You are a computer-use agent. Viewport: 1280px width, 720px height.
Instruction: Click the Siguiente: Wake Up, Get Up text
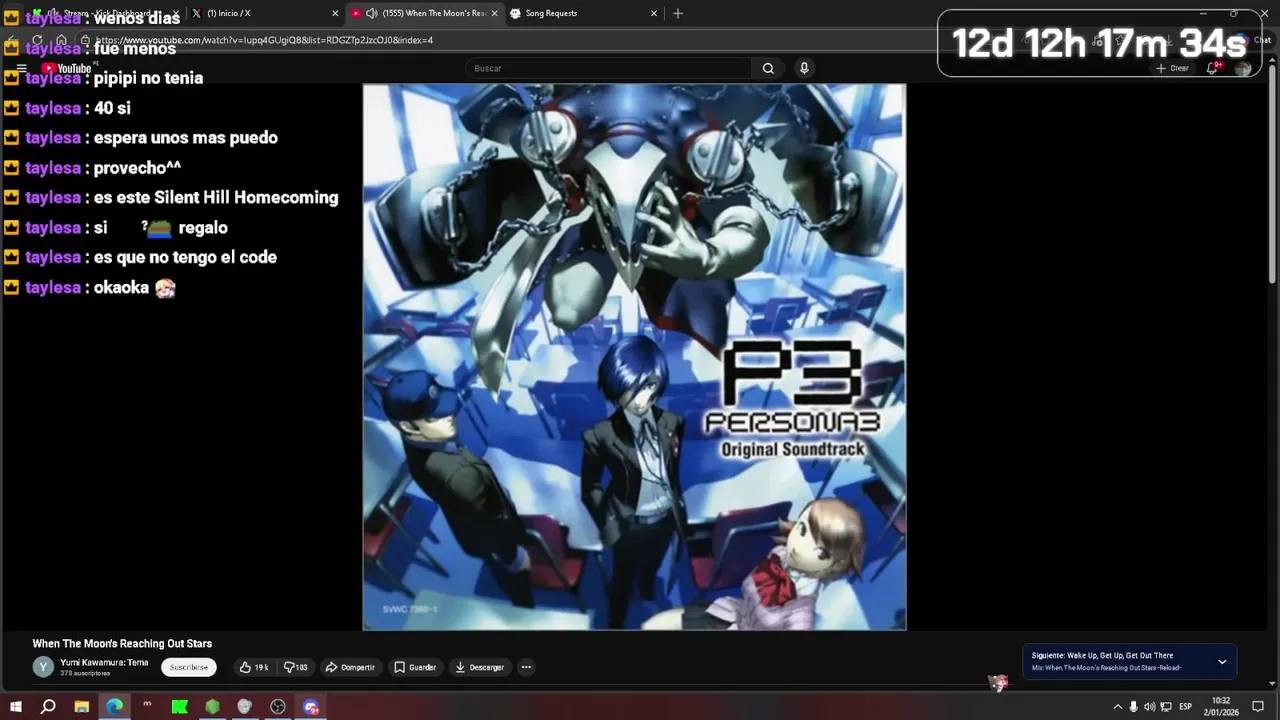click(x=1102, y=655)
